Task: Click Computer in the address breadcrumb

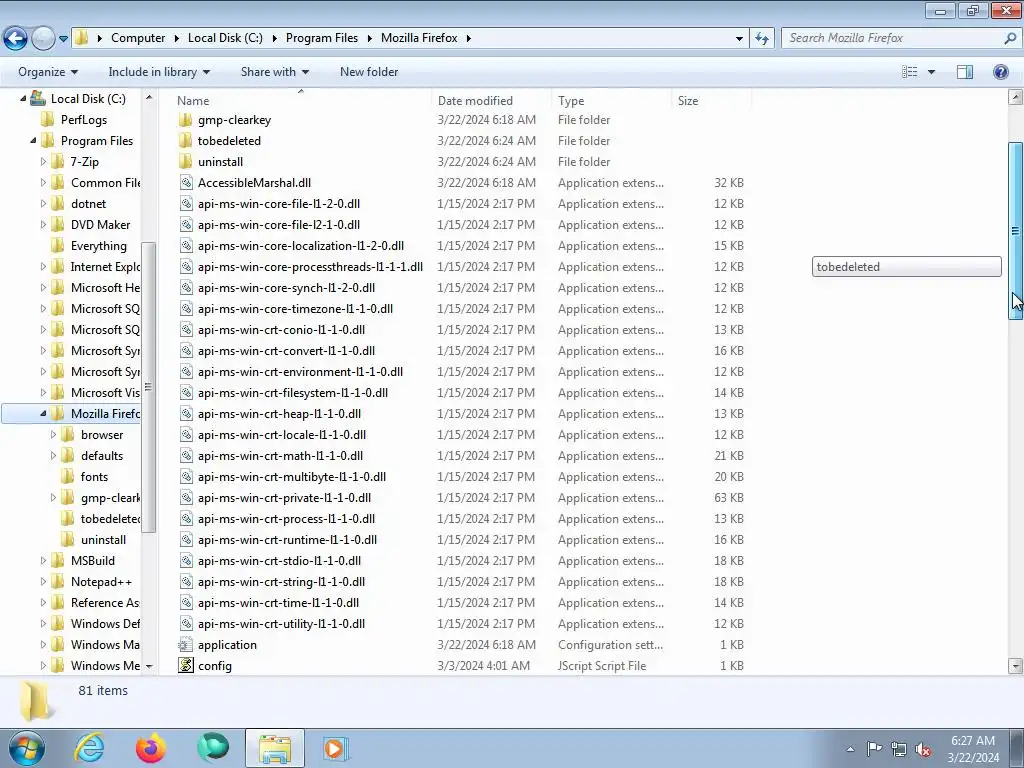Action: tap(138, 38)
